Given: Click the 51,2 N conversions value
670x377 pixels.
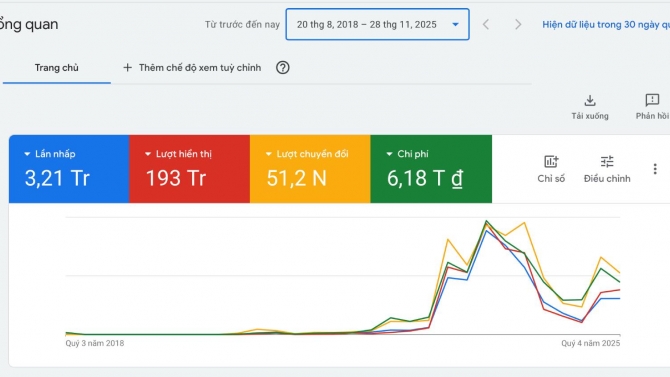Looking at the screenshot, I should pos(297,178).
